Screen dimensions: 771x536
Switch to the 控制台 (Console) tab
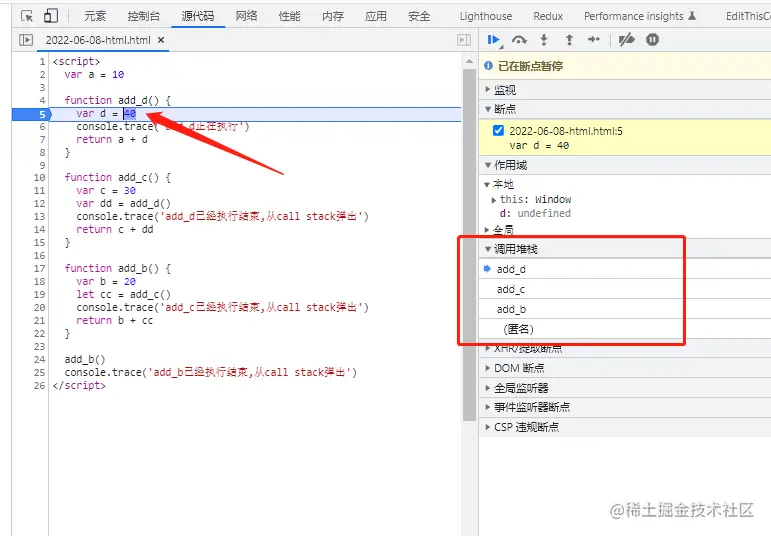[144, 16]
